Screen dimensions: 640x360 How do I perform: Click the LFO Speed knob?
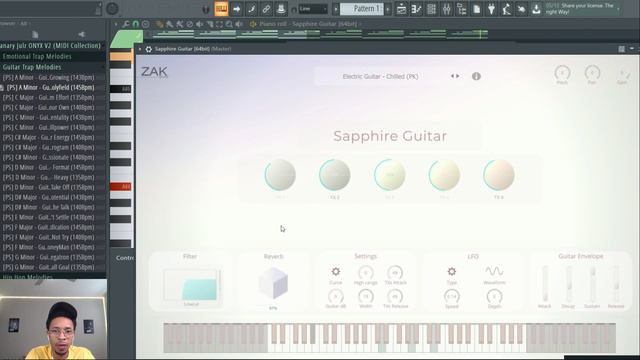pyautogui.click(x=451, y=296)
